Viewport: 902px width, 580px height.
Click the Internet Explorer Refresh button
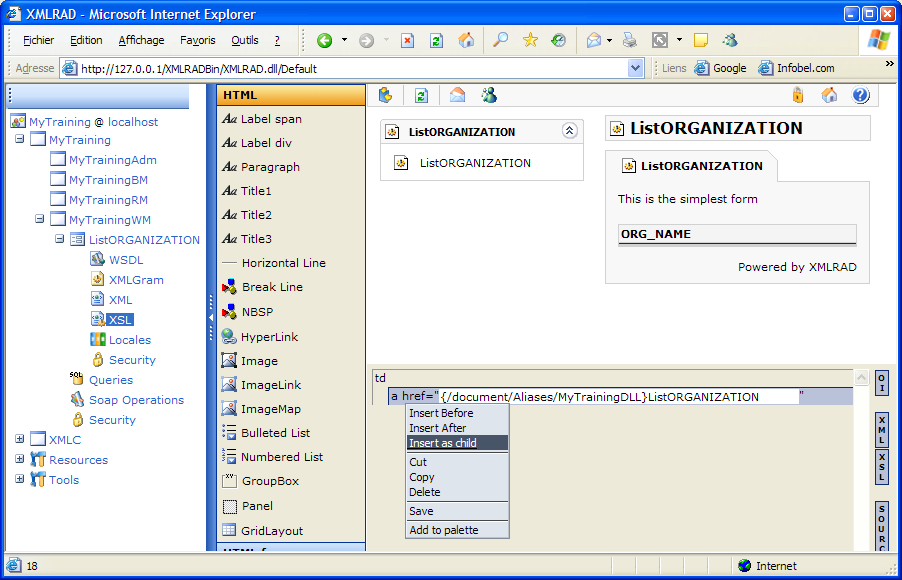(x=436, y=41)
